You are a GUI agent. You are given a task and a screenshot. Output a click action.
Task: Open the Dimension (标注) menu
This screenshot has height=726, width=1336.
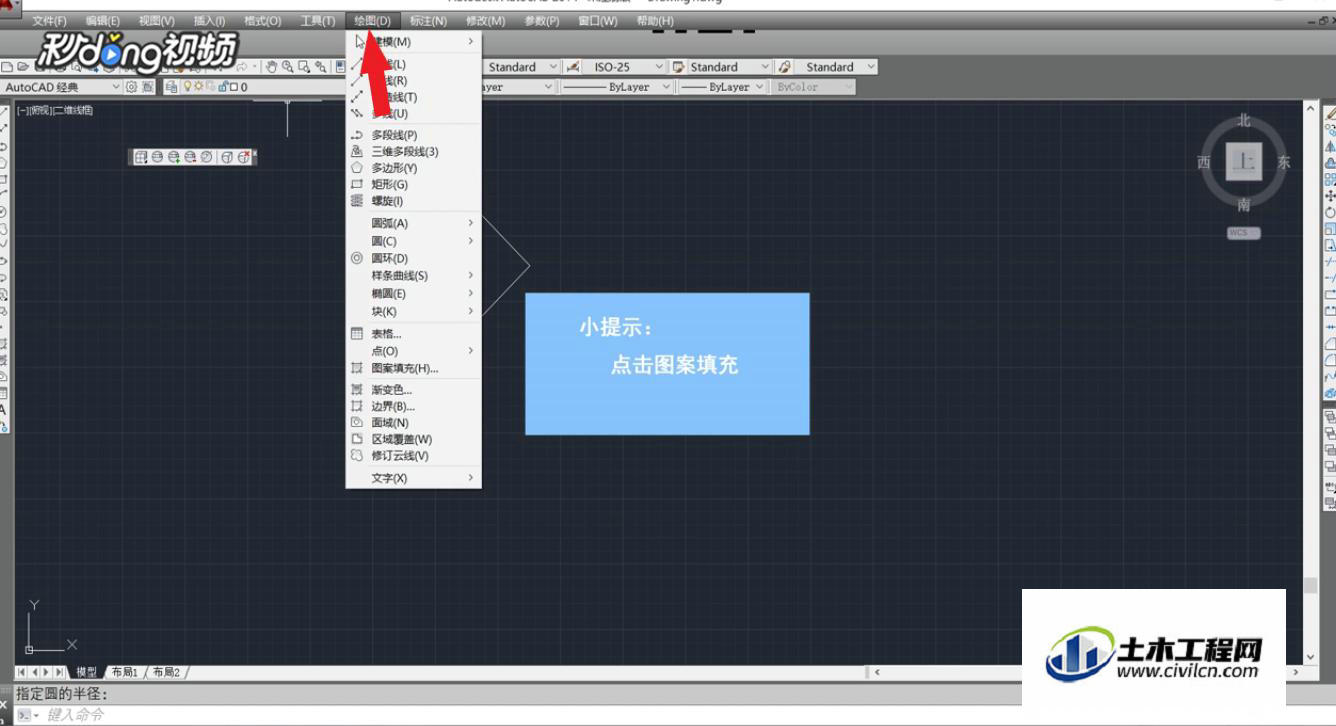428,21
